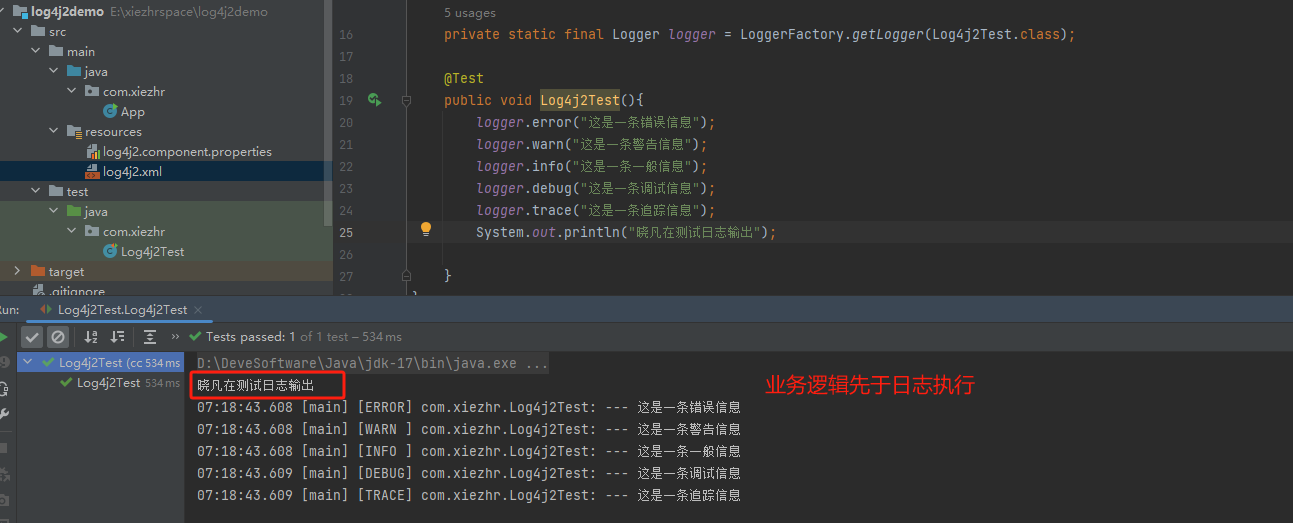The height and width of the screenshot is (523, 1293).
Task: Click line number 22 in the gutter
Action: [346, 166]
